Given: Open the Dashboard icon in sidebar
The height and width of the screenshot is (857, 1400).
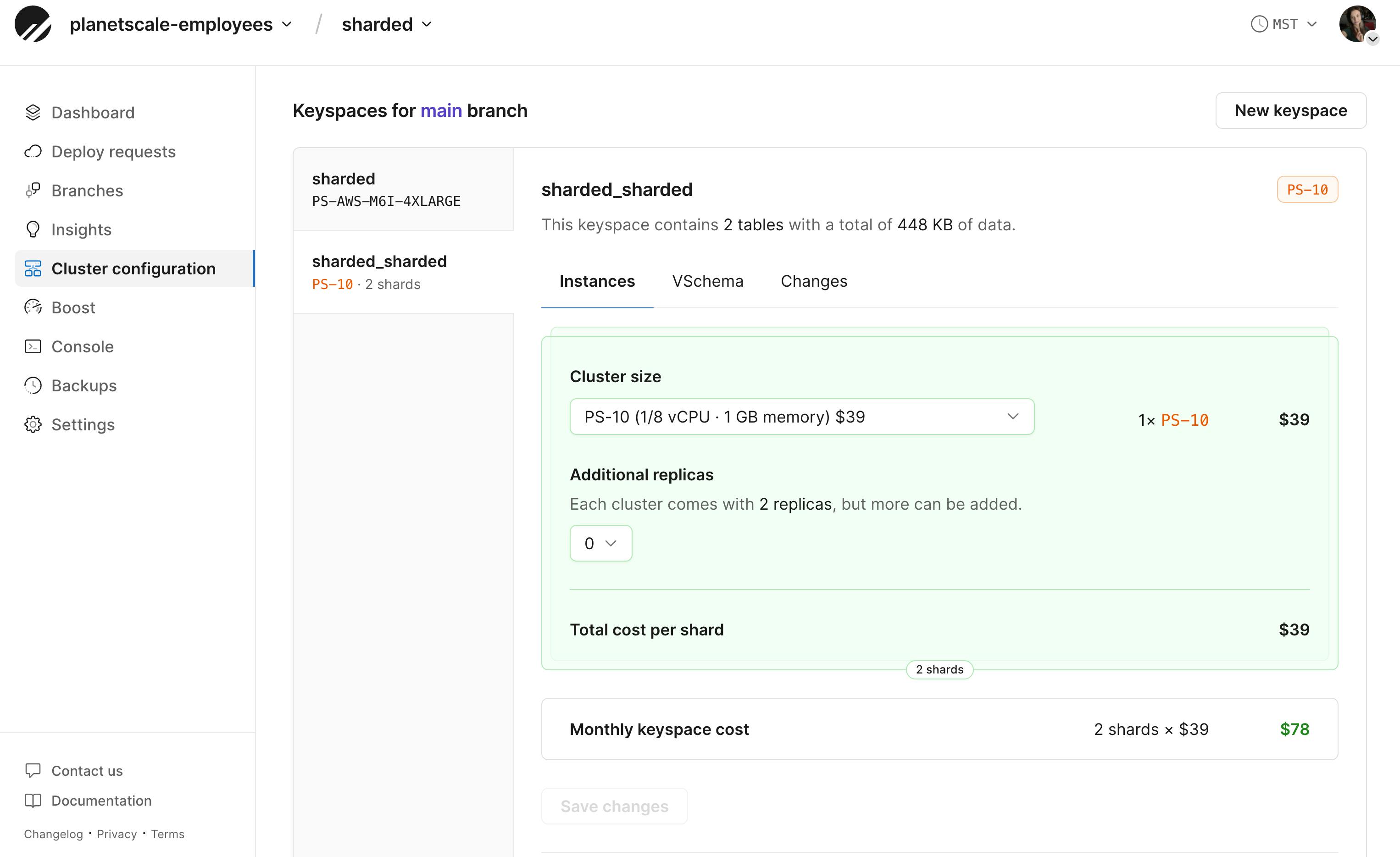Looking at the screenshot, I should point(33,112).
